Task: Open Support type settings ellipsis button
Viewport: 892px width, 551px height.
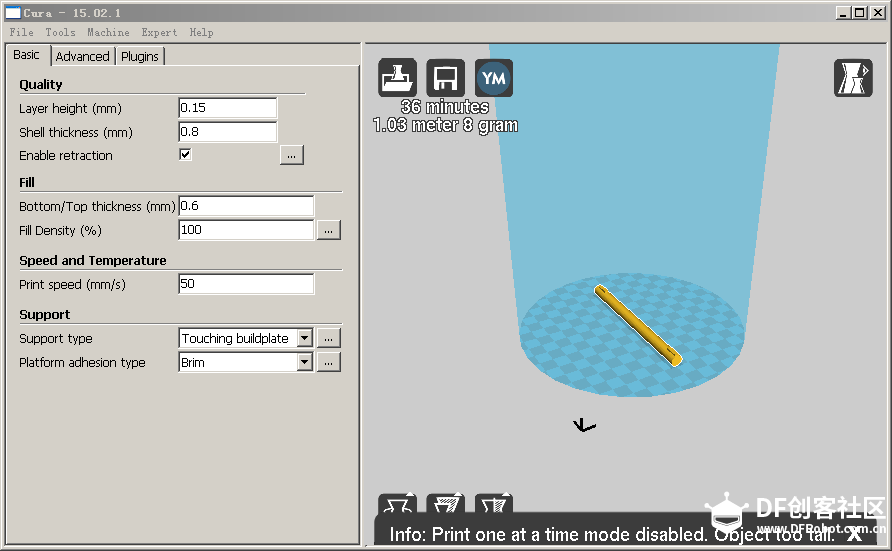Action: 328,338
